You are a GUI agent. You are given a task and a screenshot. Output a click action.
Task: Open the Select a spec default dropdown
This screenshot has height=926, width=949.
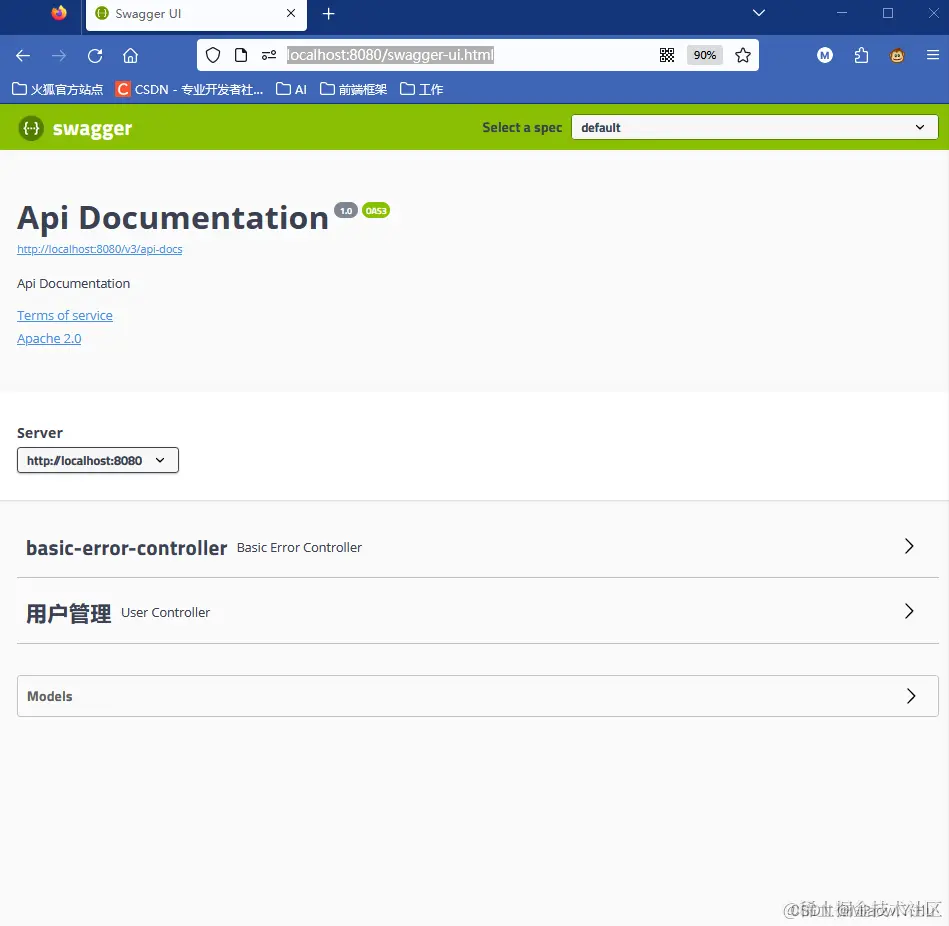(x=755, y=128)
